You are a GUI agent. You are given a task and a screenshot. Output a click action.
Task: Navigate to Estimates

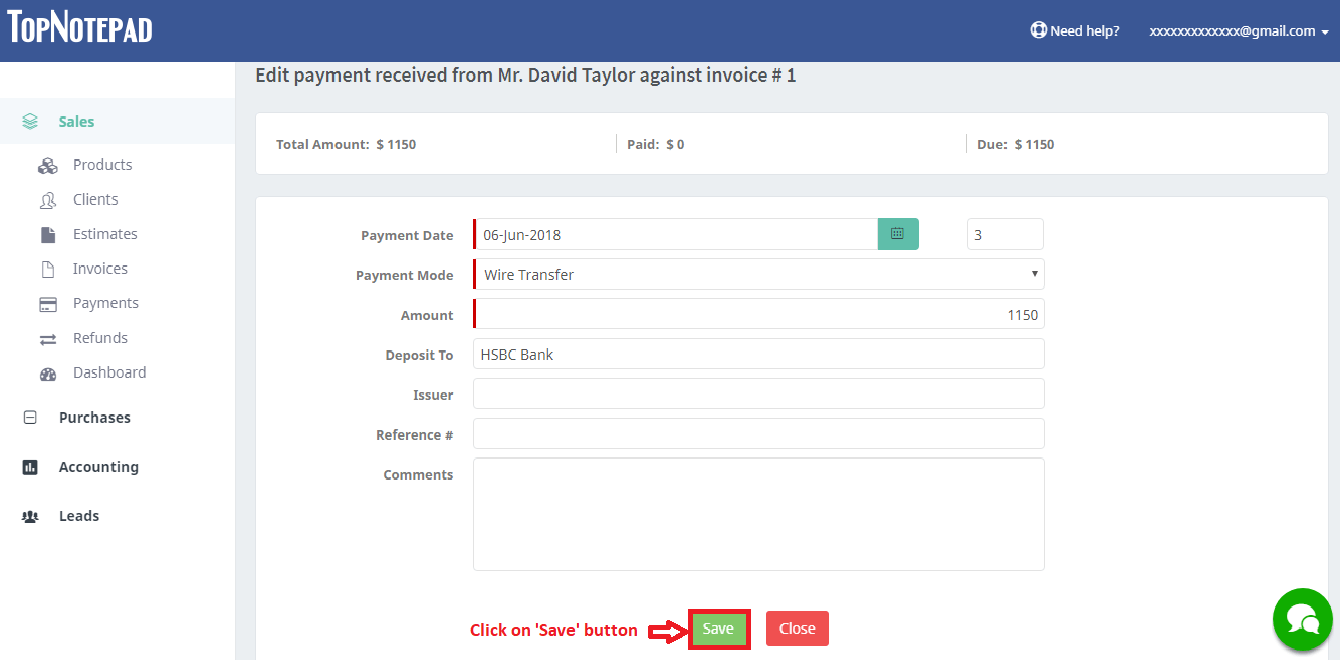pyautogui.click(x=105, y=234)
